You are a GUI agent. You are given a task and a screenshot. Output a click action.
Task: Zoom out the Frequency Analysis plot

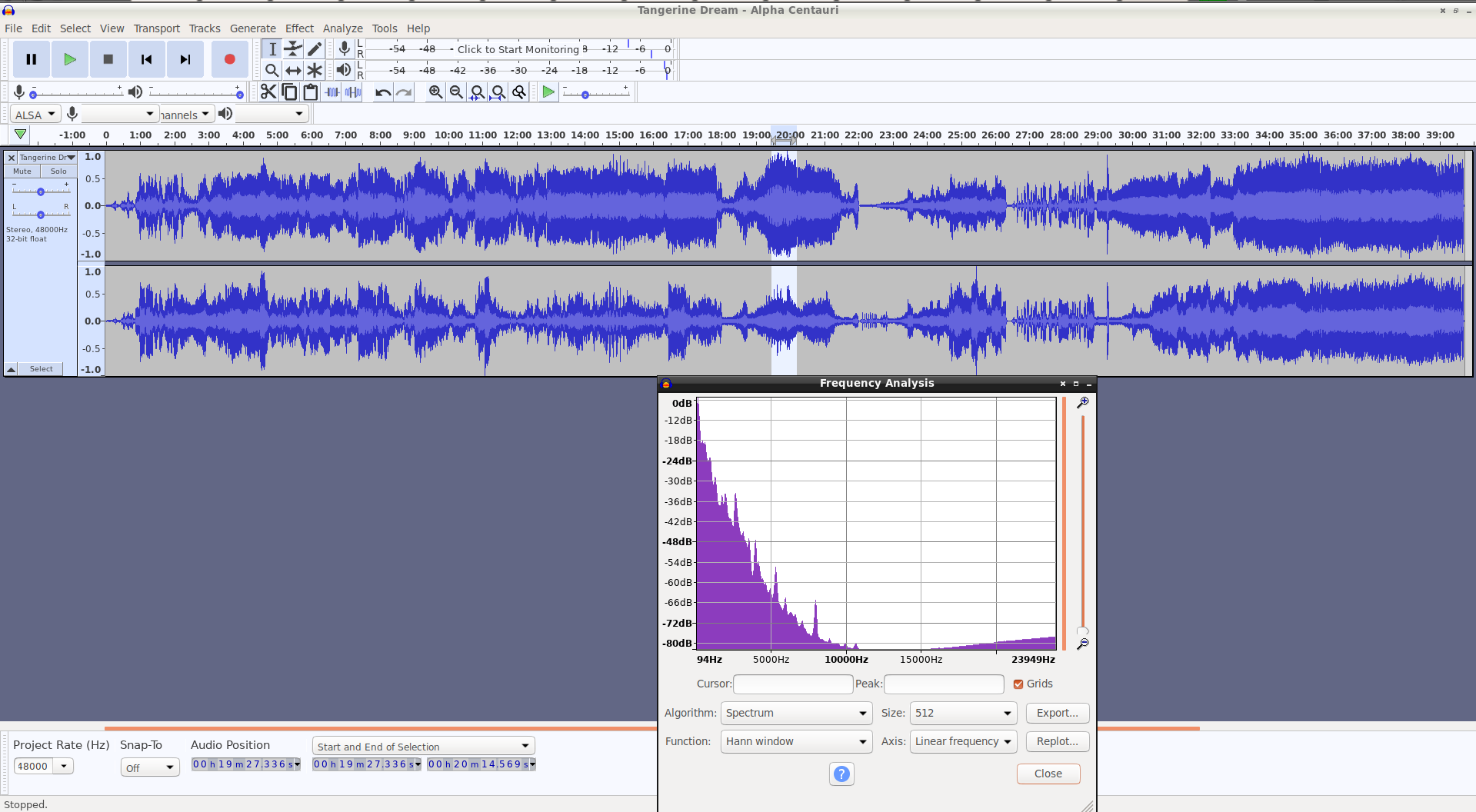(x=1082, y=644)
